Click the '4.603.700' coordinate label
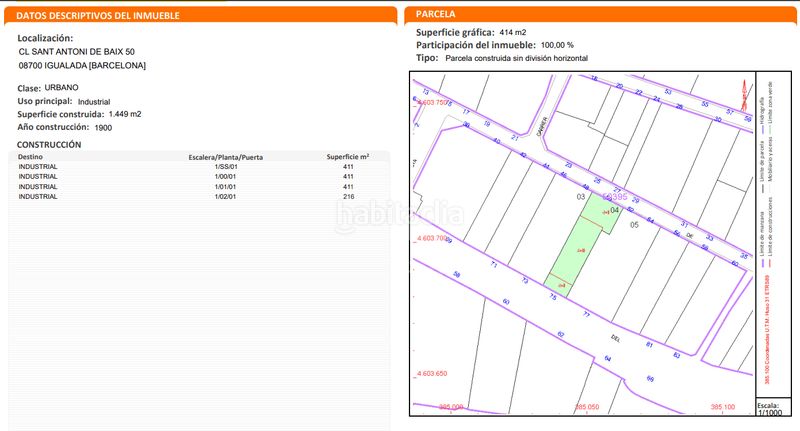 (x=432, y=238)
